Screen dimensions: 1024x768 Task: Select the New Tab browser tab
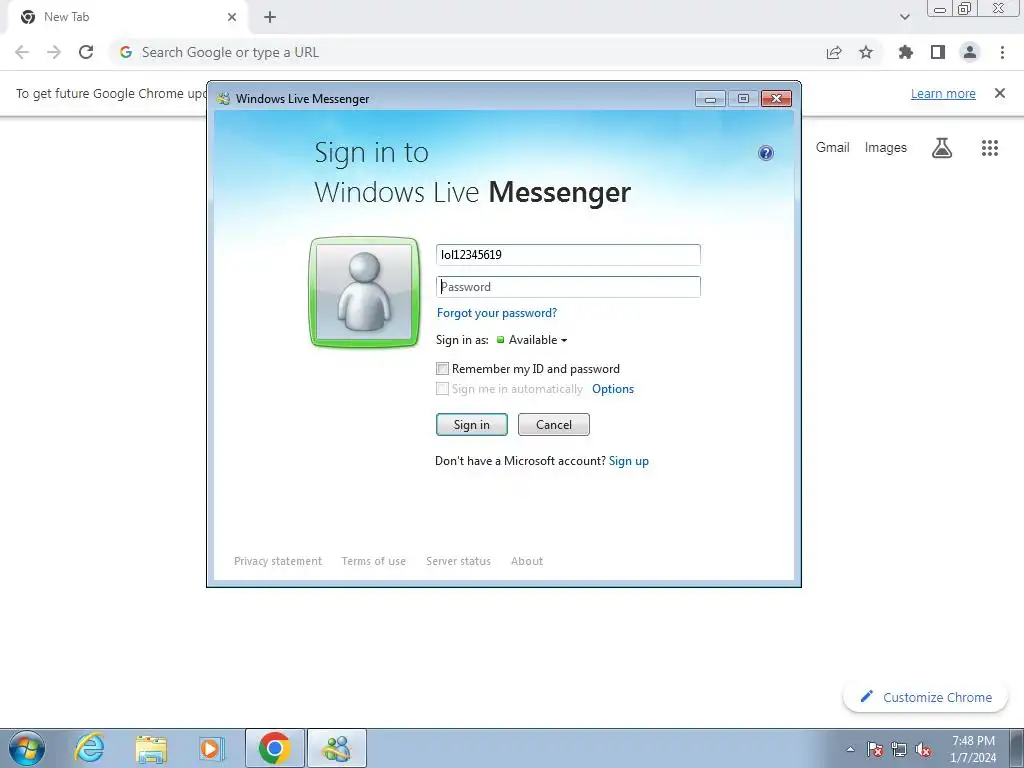point(127,18)
